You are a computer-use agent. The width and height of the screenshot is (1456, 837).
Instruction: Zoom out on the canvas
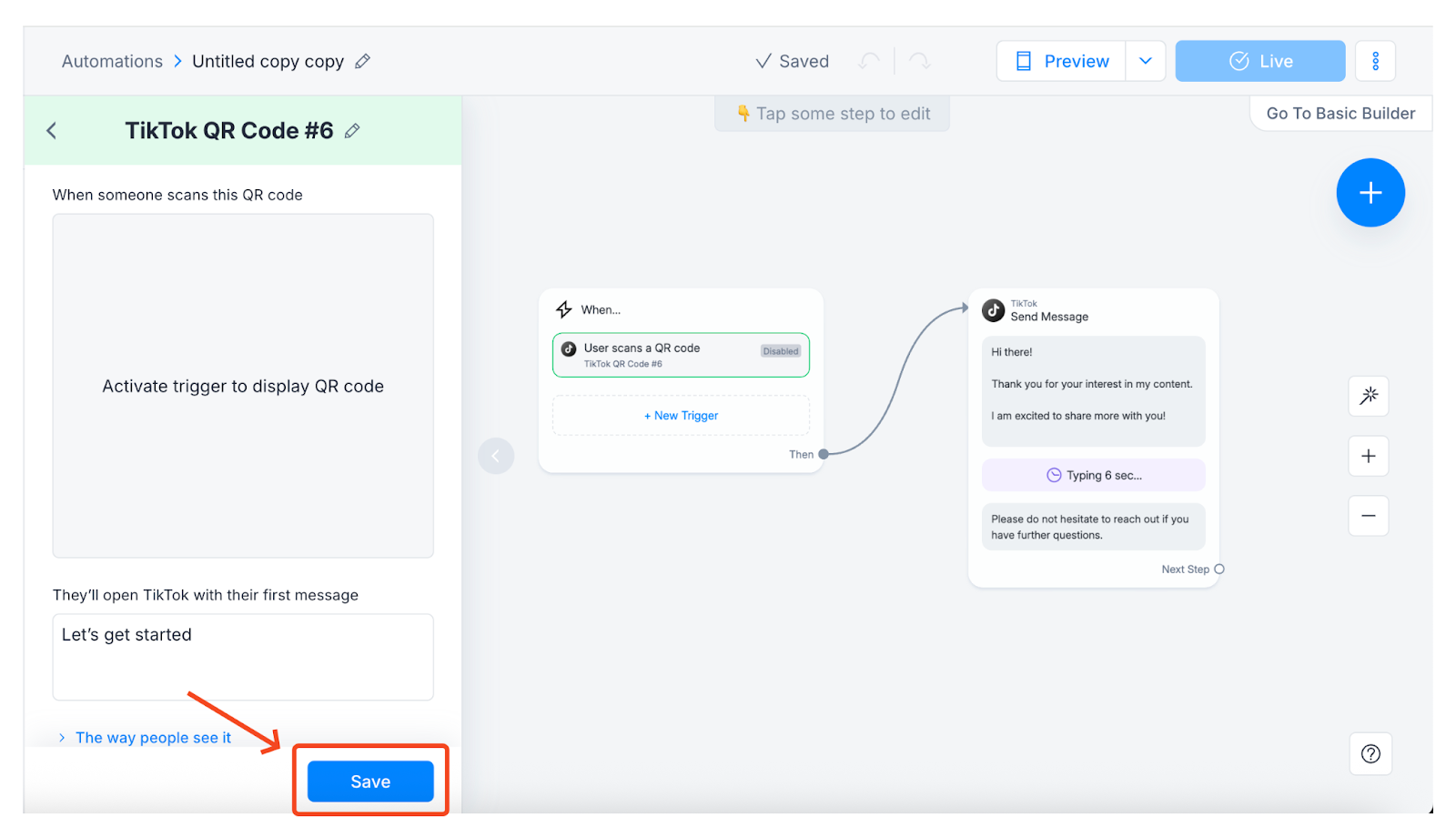(1368, 516)
